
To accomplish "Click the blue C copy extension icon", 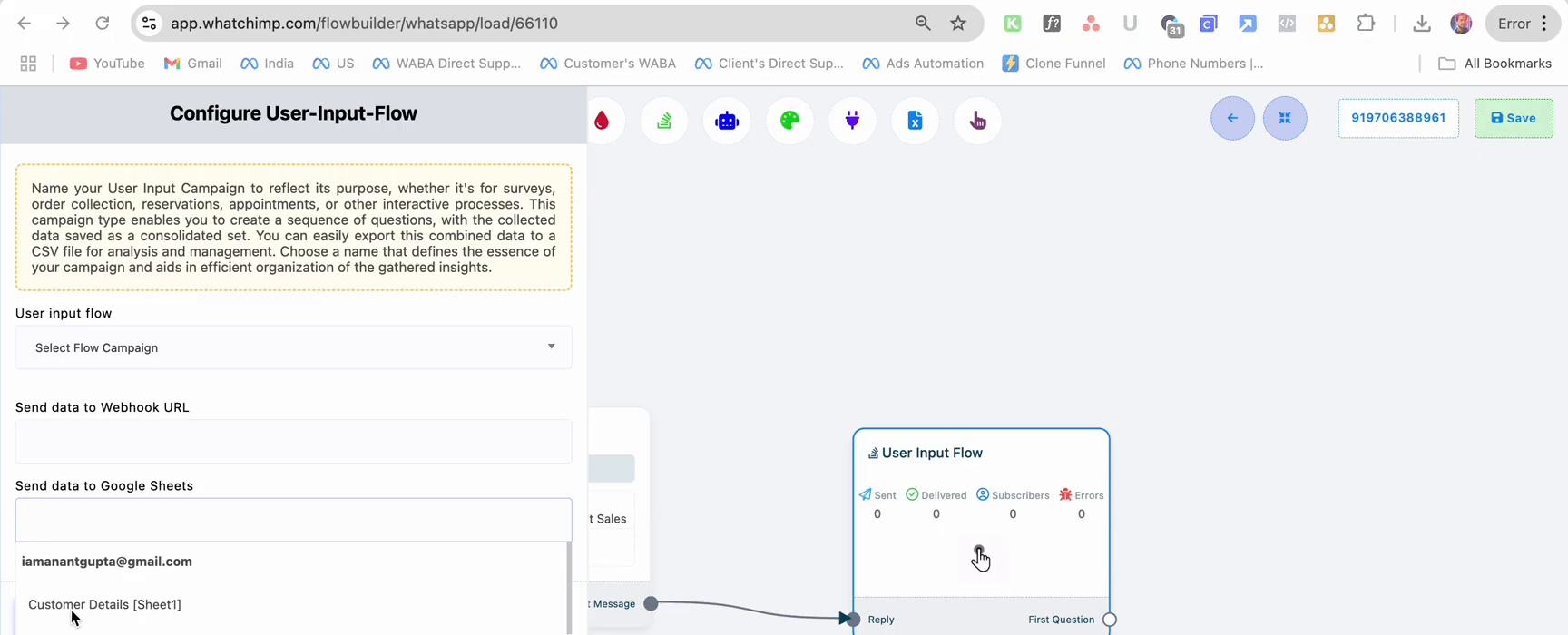I will click(x=1209, y=24).
